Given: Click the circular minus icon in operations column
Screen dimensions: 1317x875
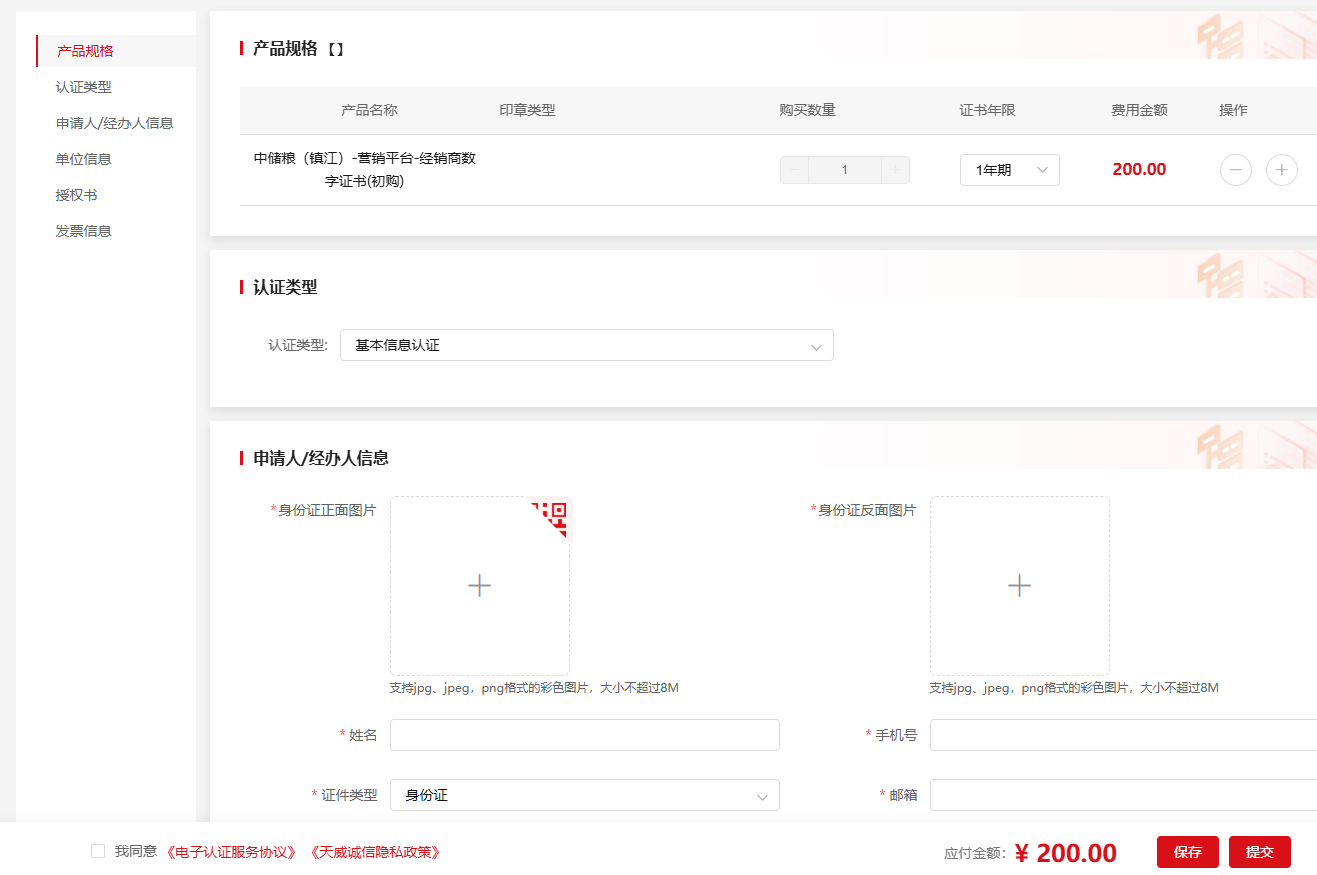Looking at the screenshot, I should coord(1235,170).
